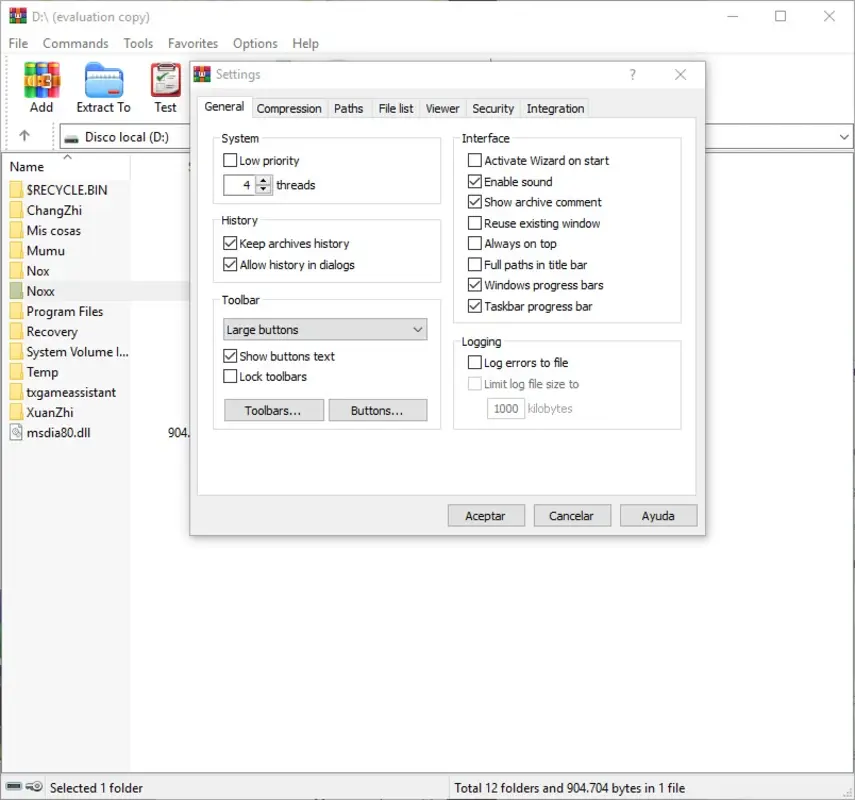Image resolution: width=855 pixels, height=800 pixels.
Task: Click the disk icon in the status bar
Action: coord(13,787)
